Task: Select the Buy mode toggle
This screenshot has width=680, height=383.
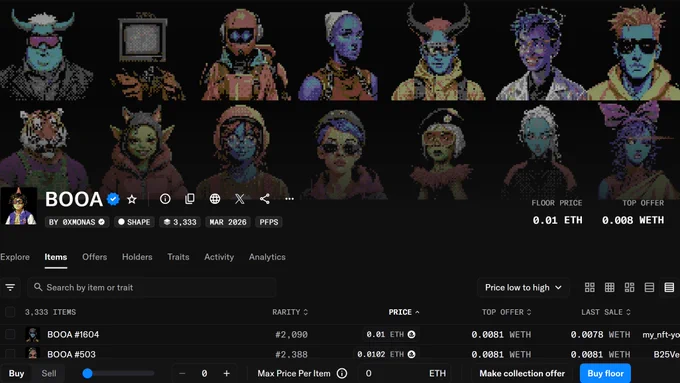Action: point(16,373)
